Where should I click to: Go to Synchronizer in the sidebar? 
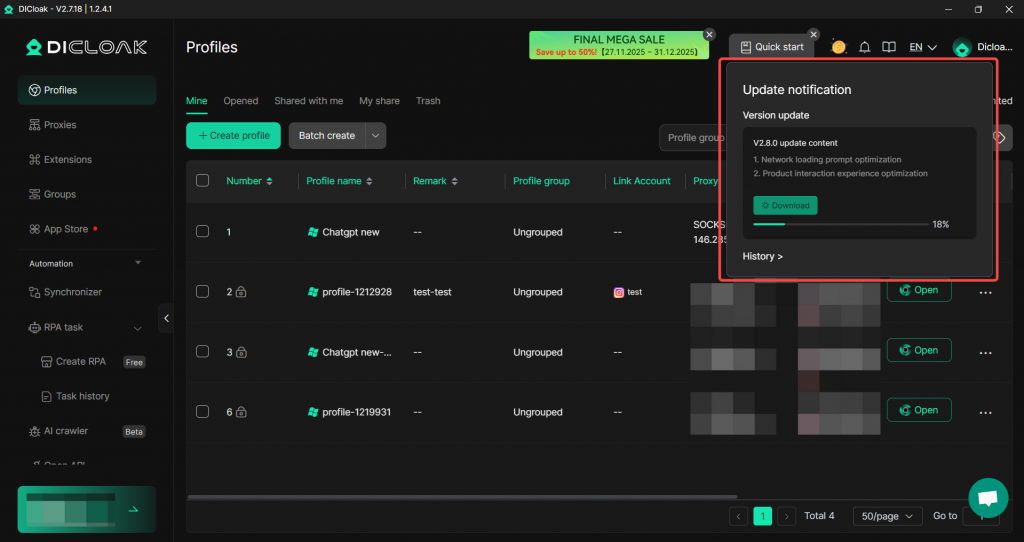click(72, 292)
